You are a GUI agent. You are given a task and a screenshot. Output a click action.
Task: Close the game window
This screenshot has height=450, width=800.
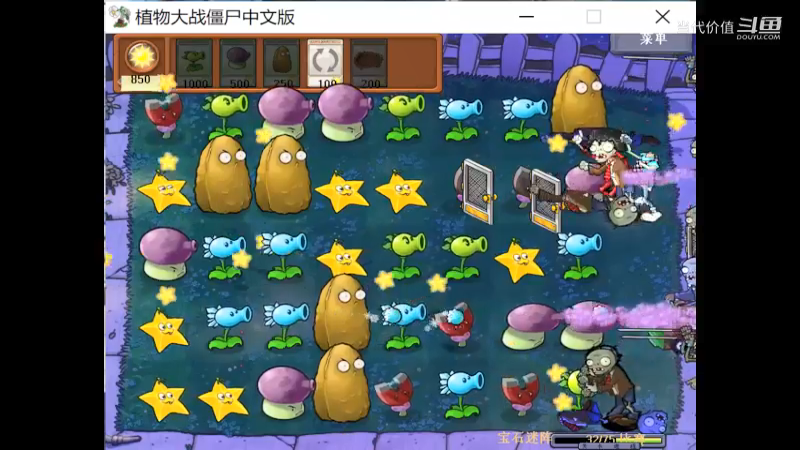pyautogui.click(x=662, y=17)
